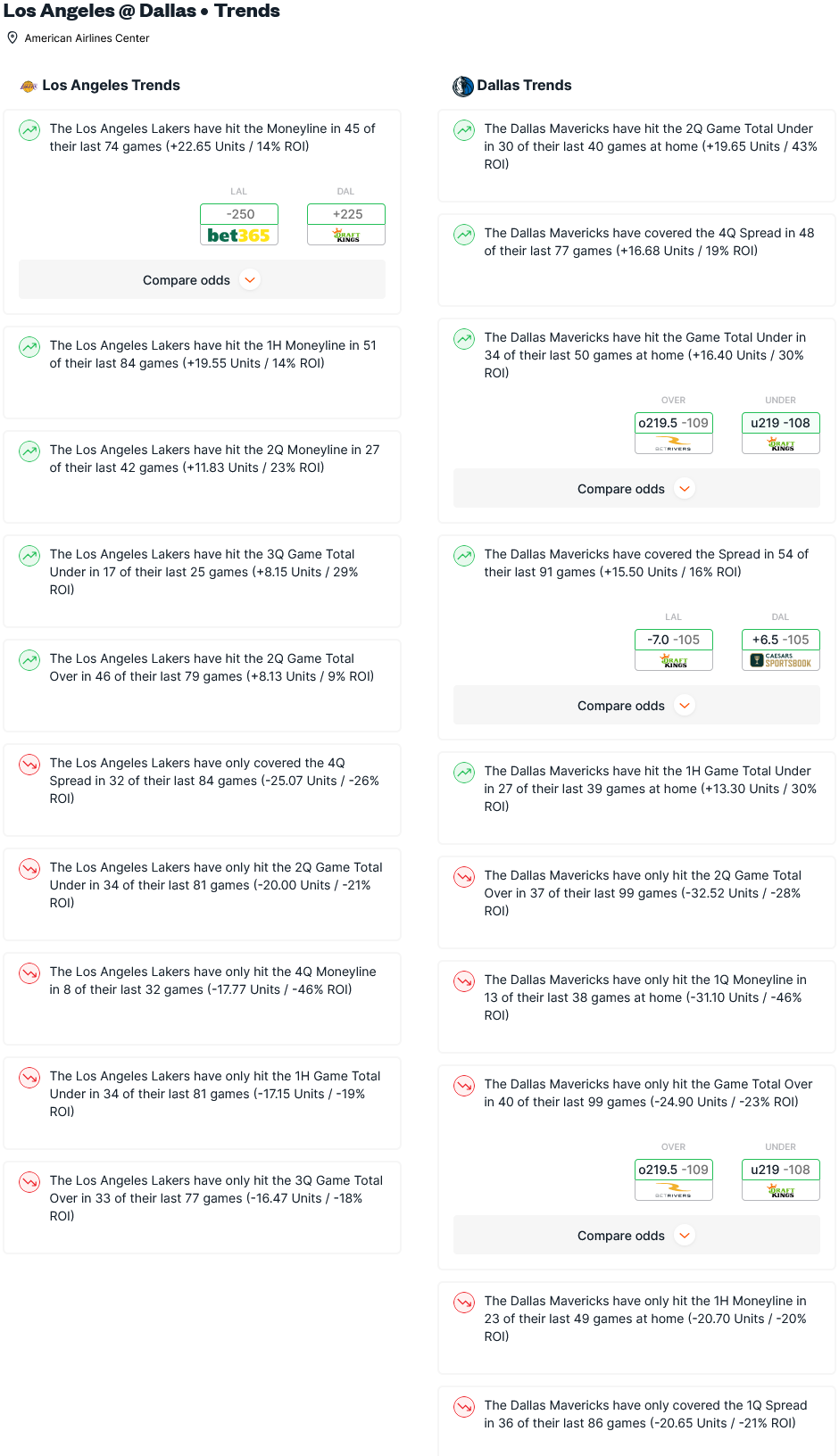Pick the Lakers -7.0 -105 spread odds

click(673, 640)
